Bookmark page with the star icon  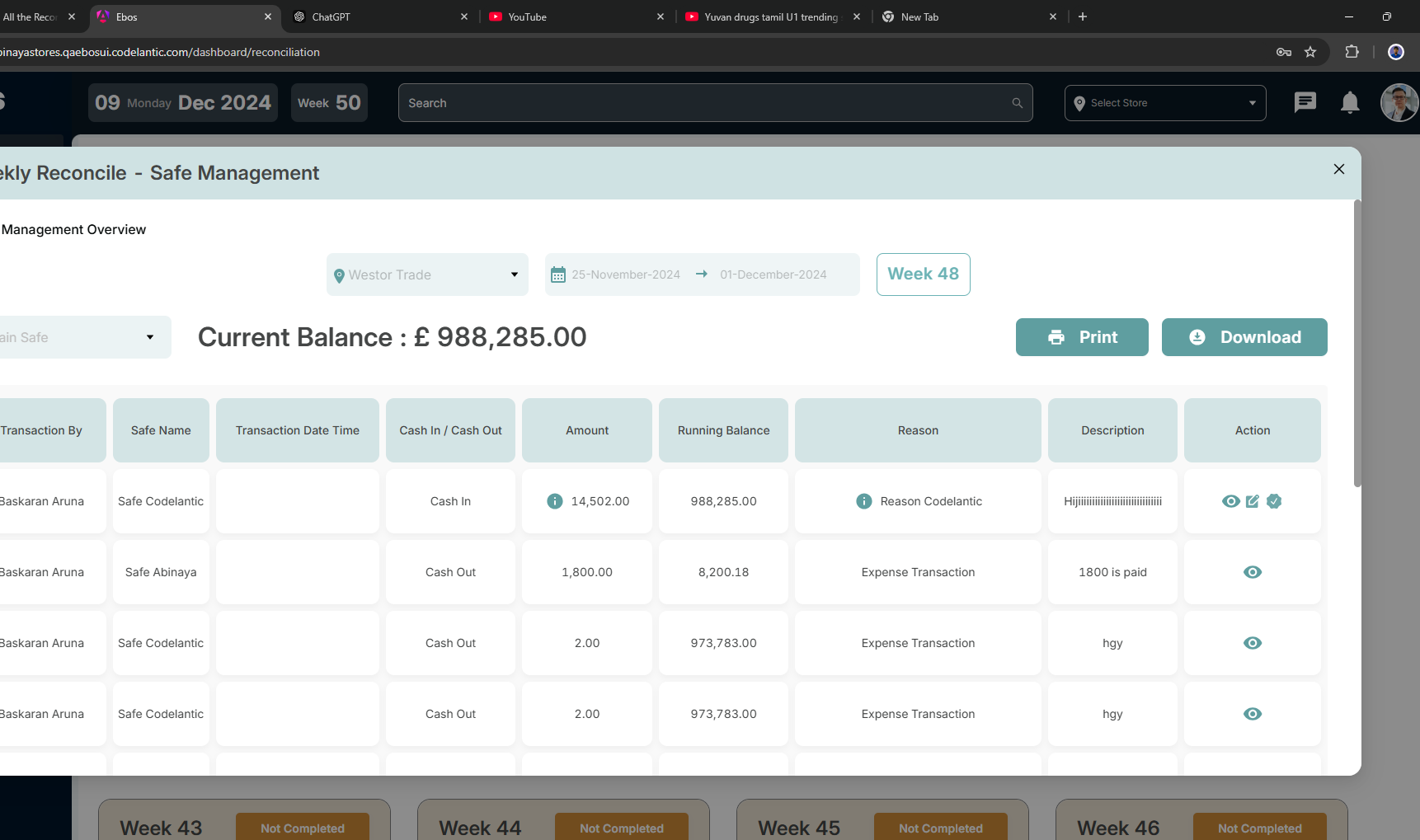pyautogui.click(x=1310, y=52)
